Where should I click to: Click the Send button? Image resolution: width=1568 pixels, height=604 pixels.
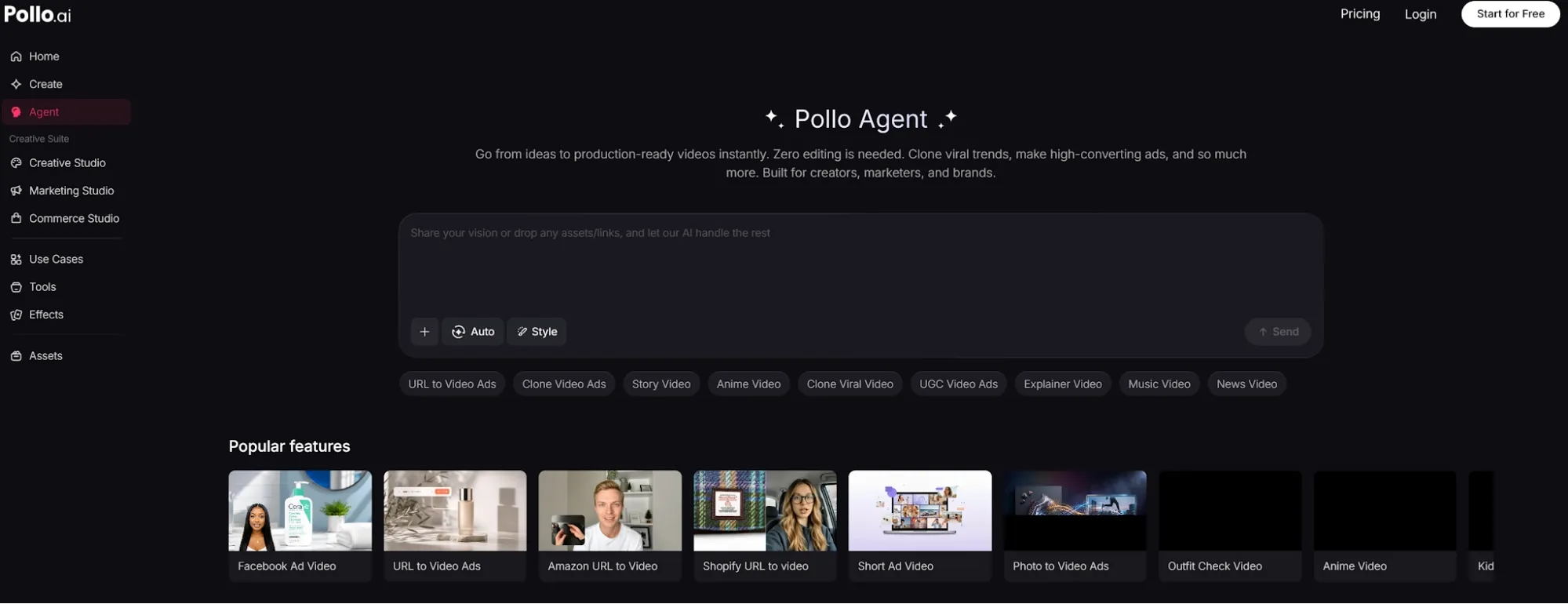tap(1278, 332)
